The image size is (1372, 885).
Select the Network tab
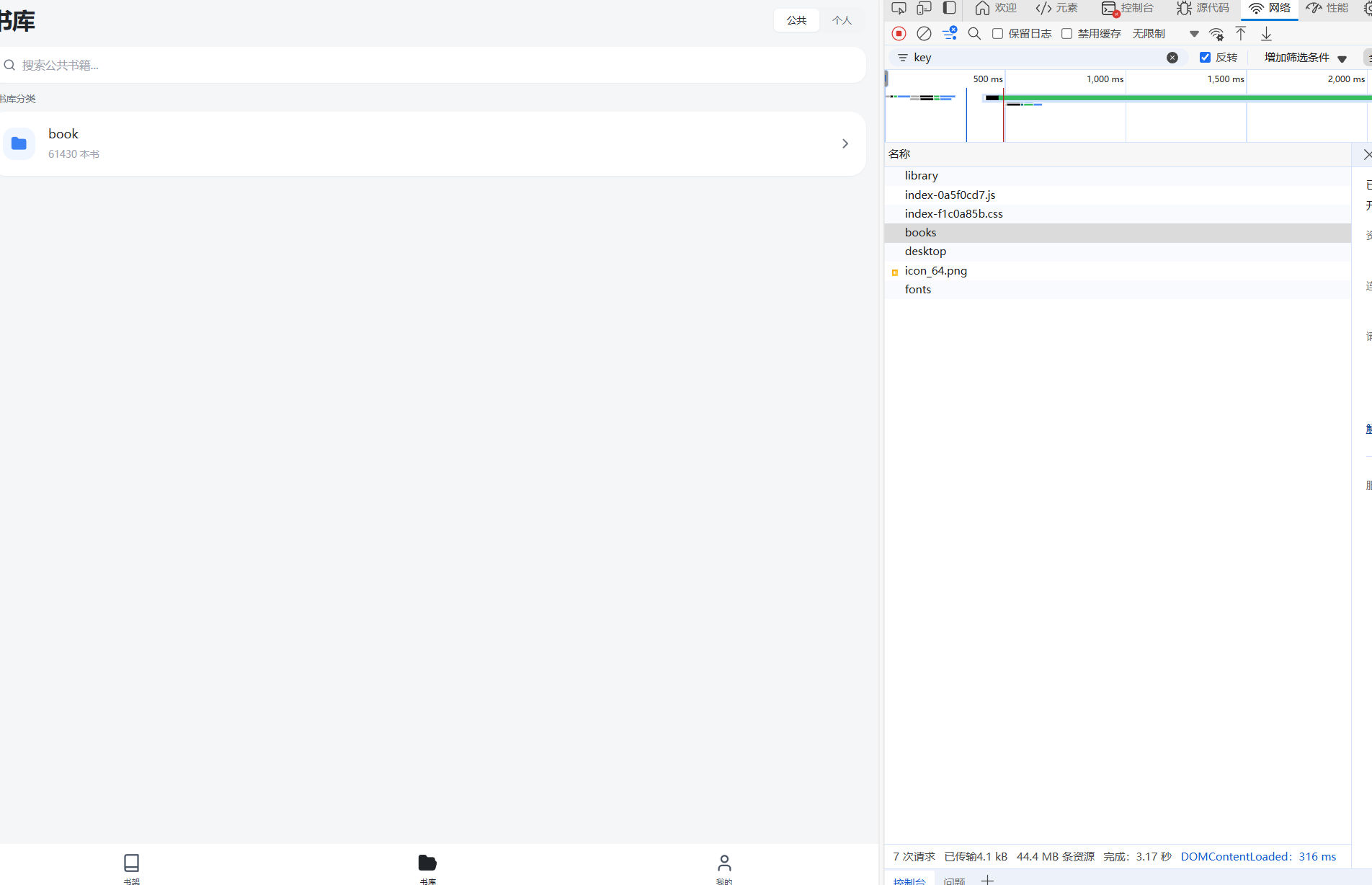1270,8
